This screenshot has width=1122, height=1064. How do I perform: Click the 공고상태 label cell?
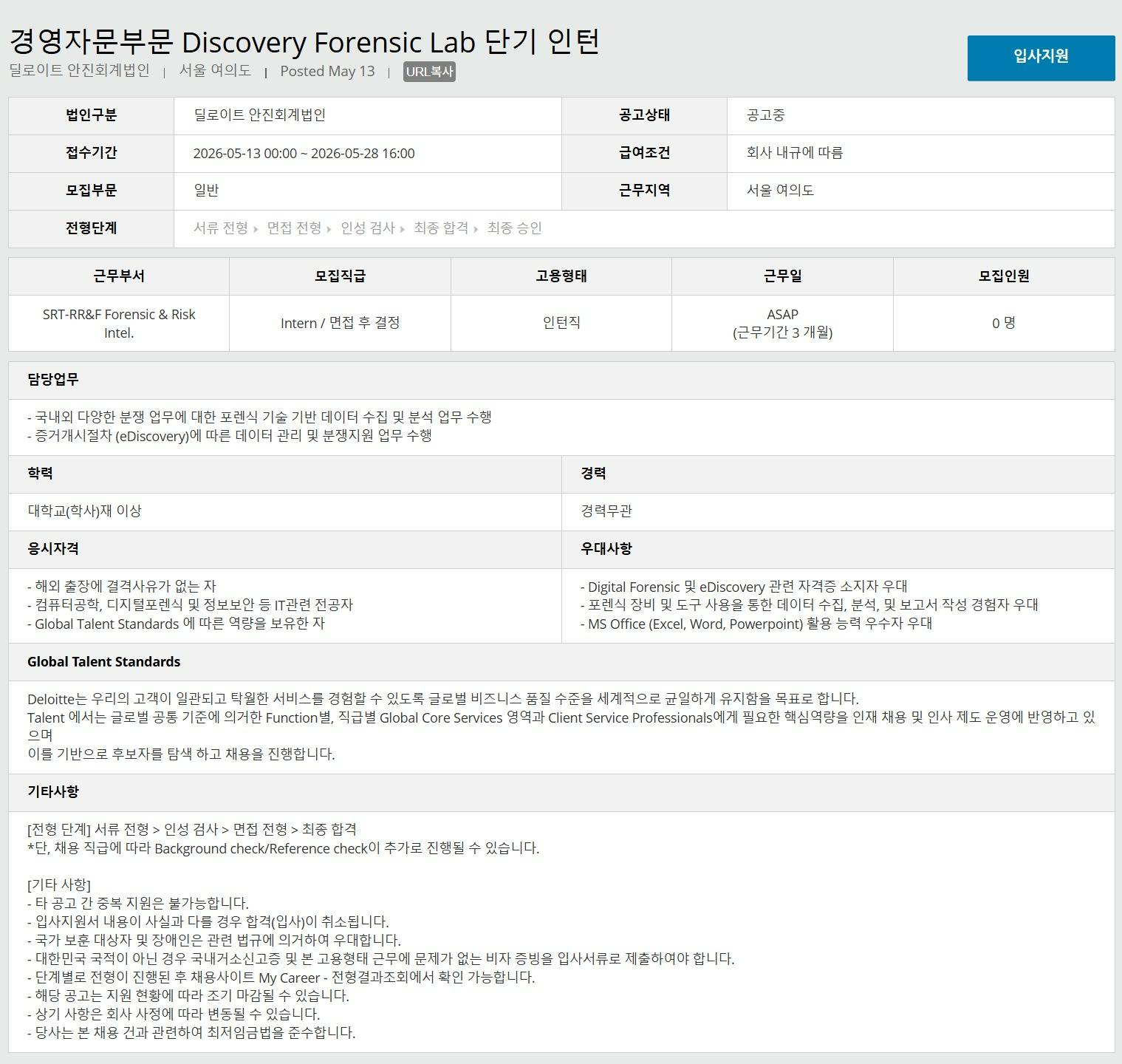644,115
